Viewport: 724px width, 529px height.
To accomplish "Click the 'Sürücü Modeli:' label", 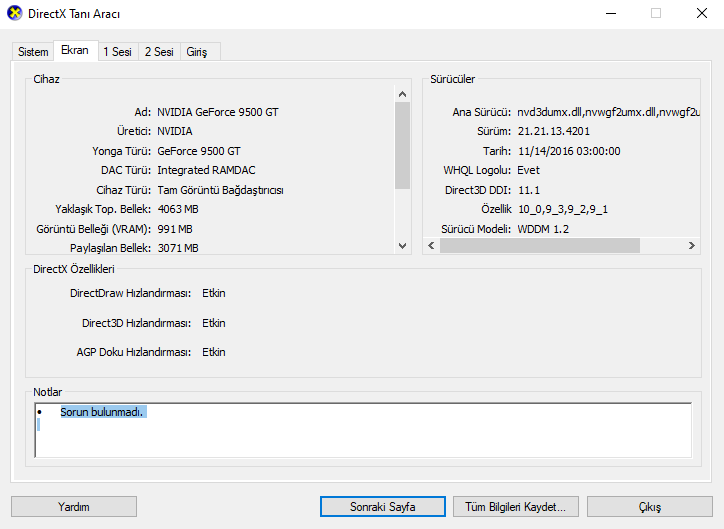I will coord(476,229).
